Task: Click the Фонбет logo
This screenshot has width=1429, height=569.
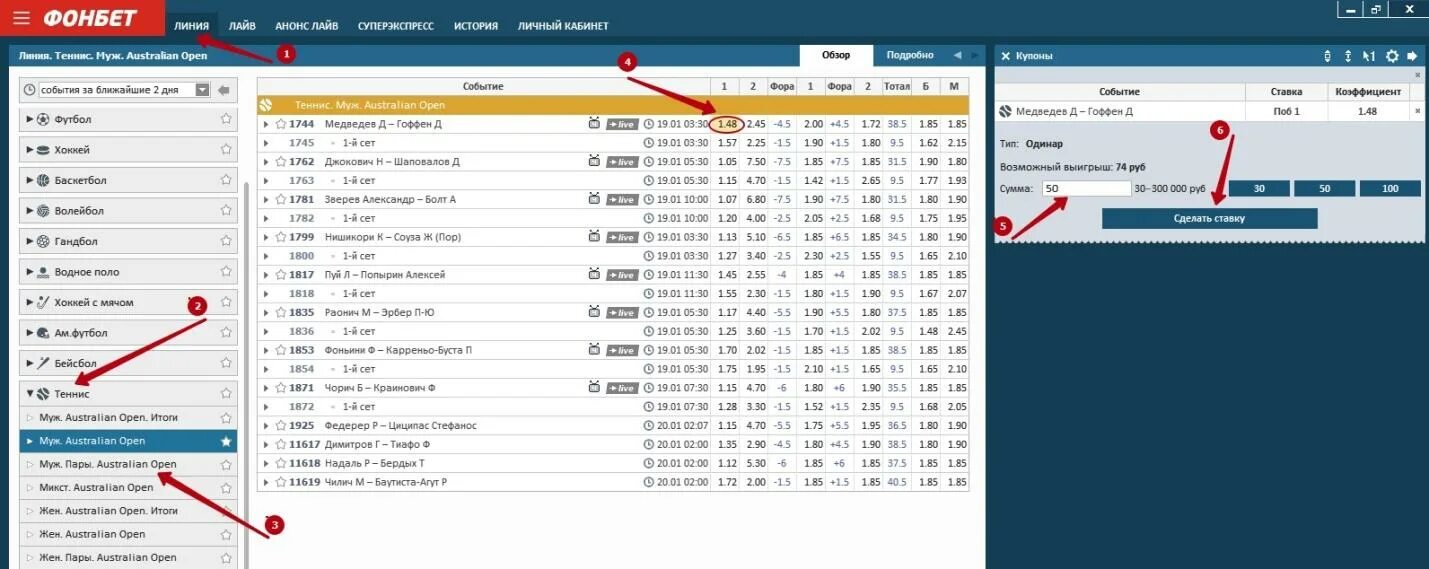Action: (x=88, y=18)
